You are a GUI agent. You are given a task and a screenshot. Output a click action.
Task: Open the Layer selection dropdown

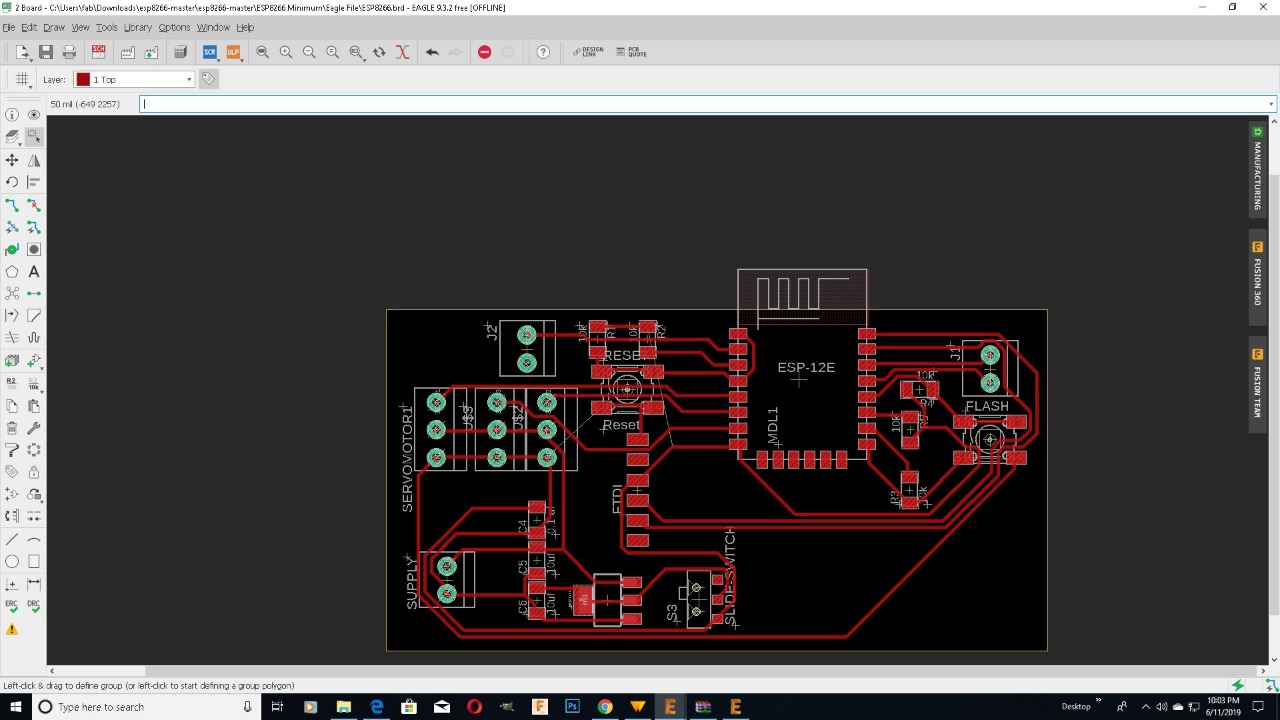[x=134, y=79]
